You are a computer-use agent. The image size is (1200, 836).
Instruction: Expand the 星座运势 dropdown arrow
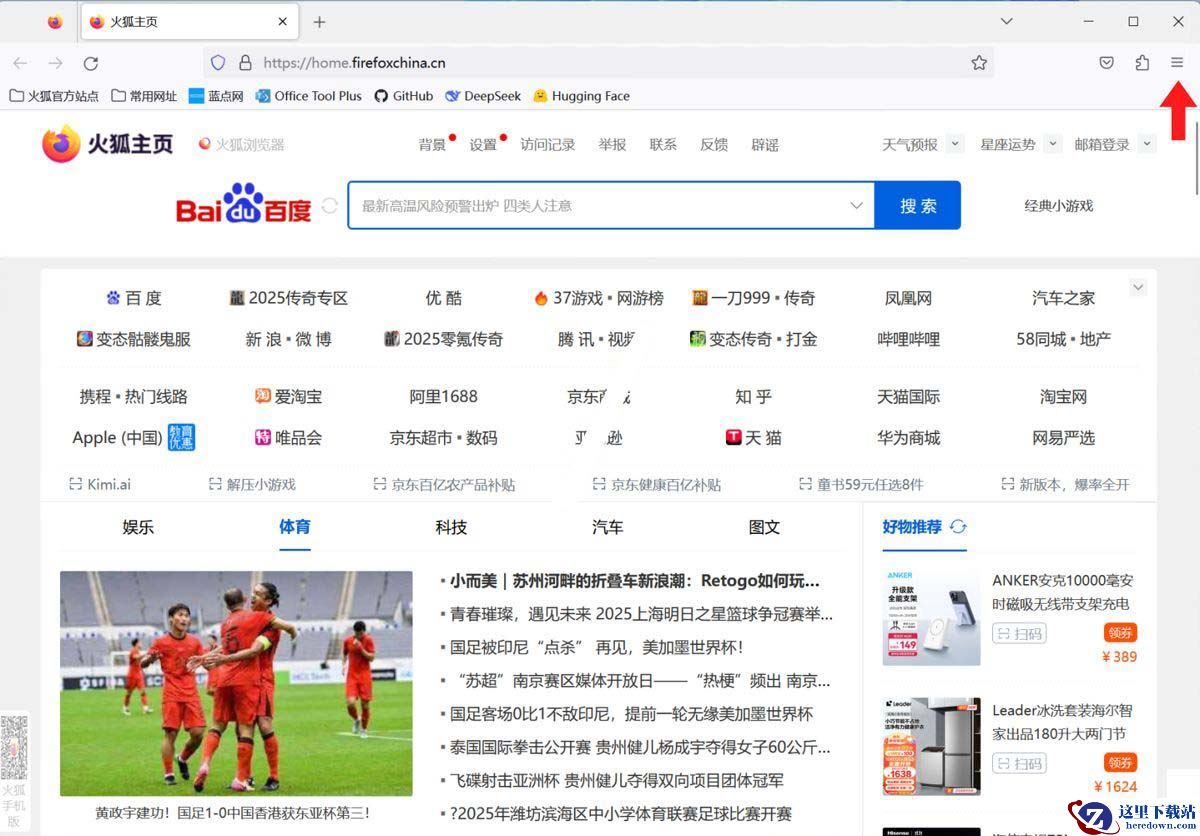tap(1052, 144)
